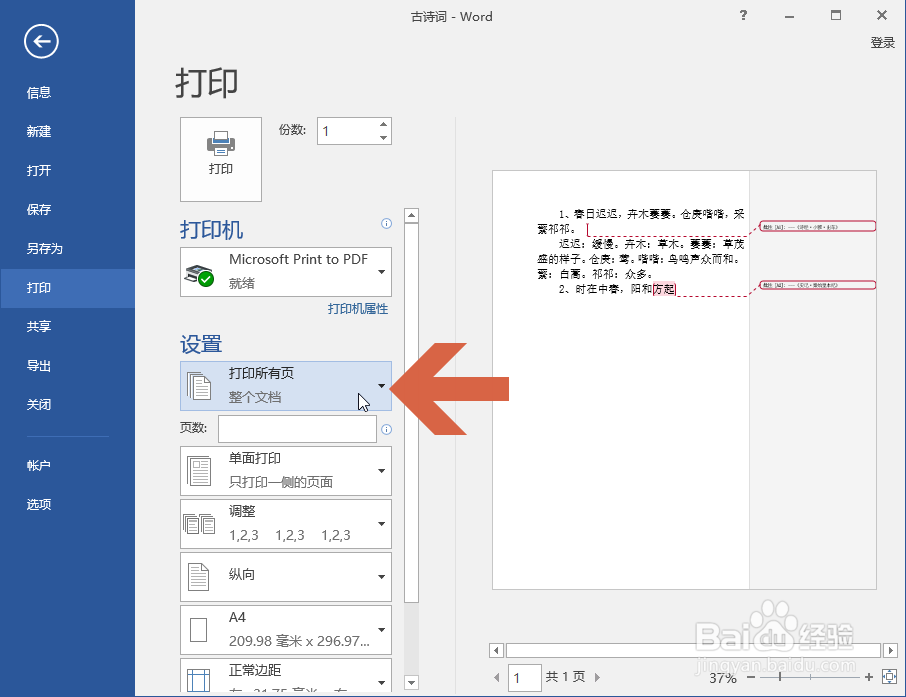
Task: Click the 正常边距 margins icon
Action: [x=198, y=680]
